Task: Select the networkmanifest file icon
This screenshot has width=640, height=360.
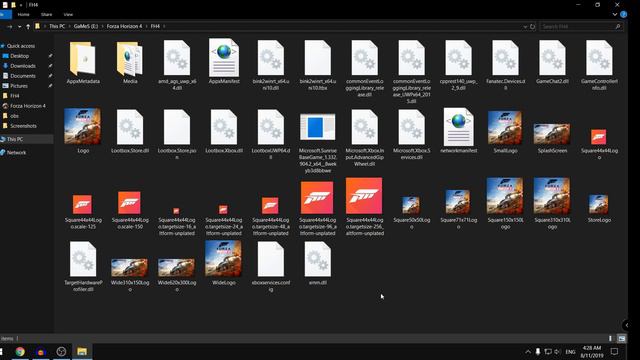Action: [458, 127]
